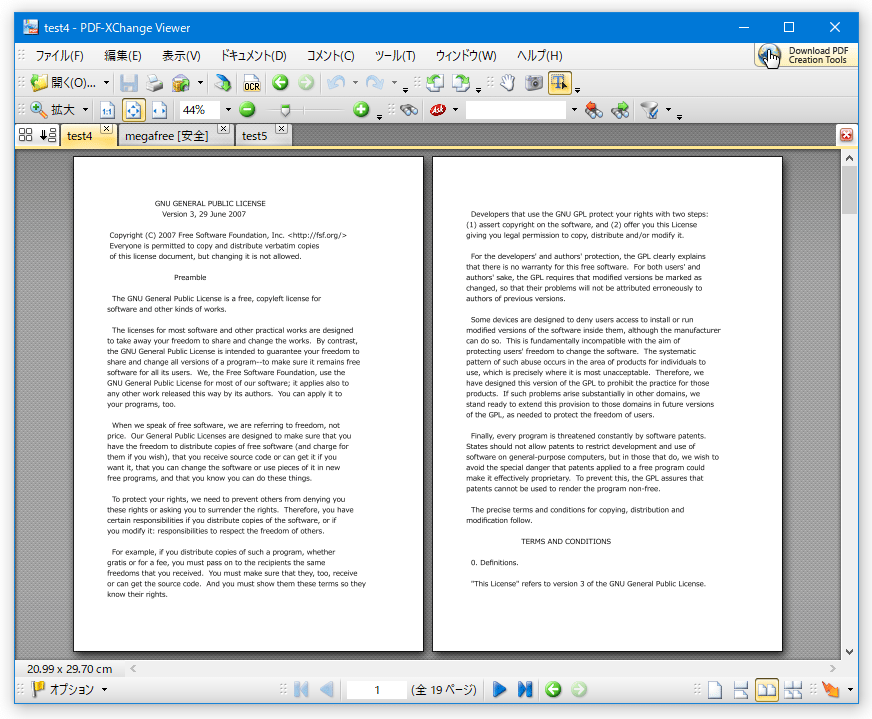Close the megafree tab
872x719 pixels.
[x=223, y=128]
